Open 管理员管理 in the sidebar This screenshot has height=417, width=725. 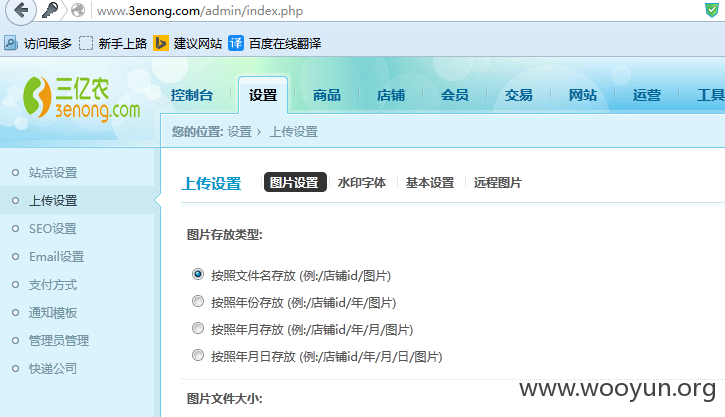coord(59,341)
